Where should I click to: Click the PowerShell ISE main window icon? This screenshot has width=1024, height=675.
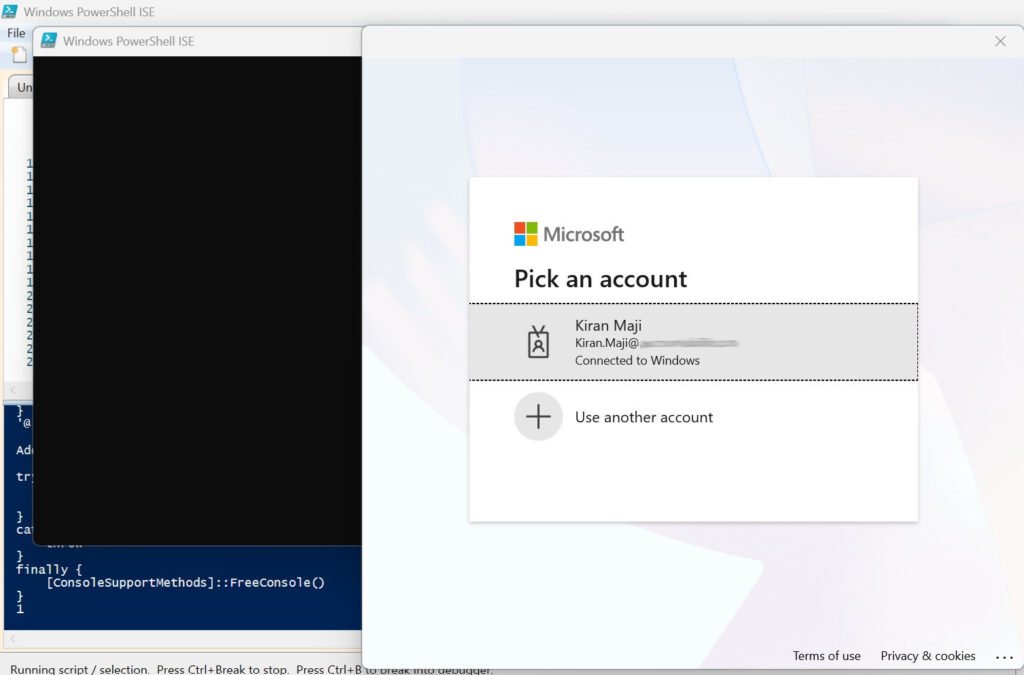pyautogui.click(x=9, y=11)
